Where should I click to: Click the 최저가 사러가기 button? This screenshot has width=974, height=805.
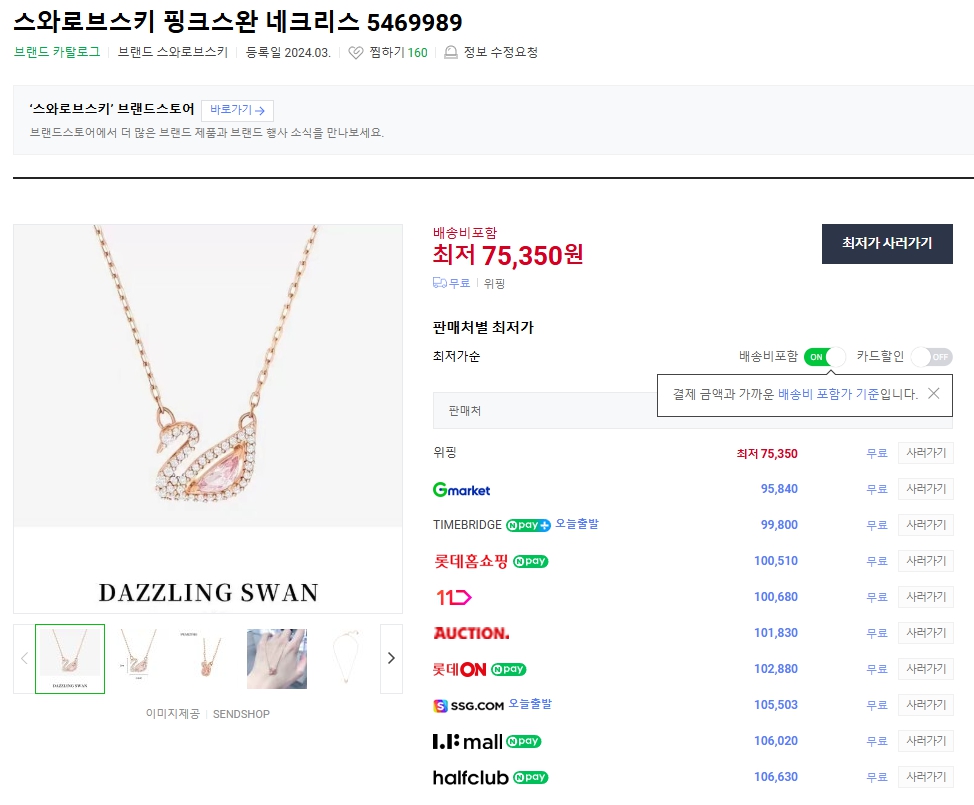(x=887, y=244)
